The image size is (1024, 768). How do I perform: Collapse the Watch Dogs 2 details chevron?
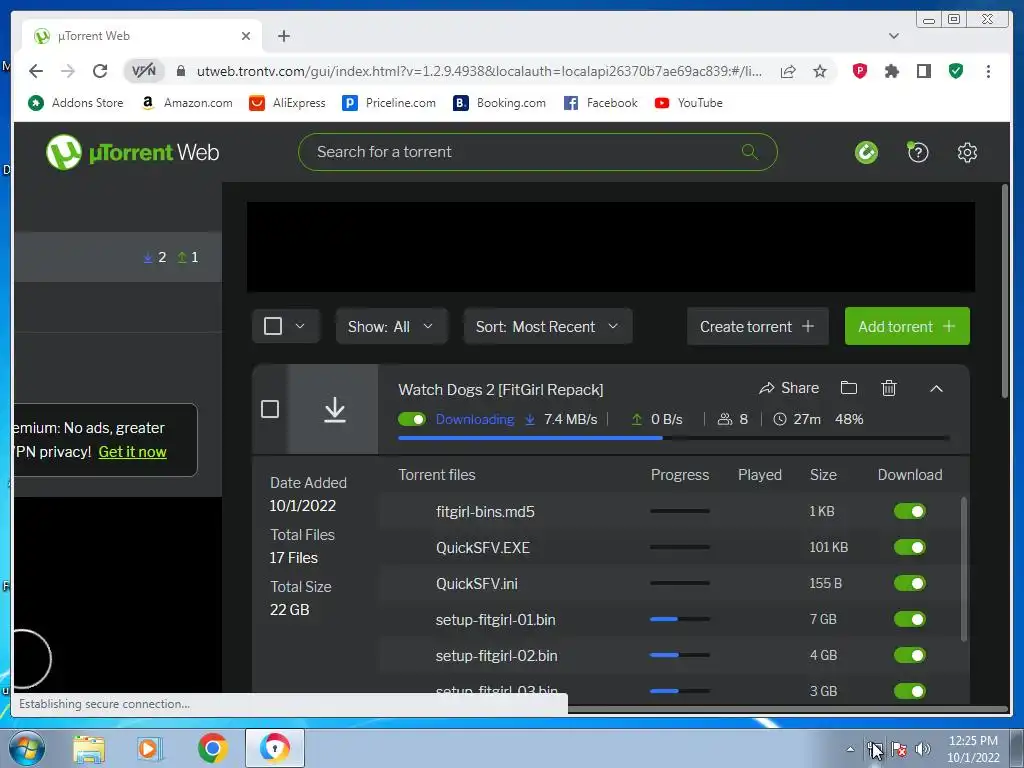point(936,389)
